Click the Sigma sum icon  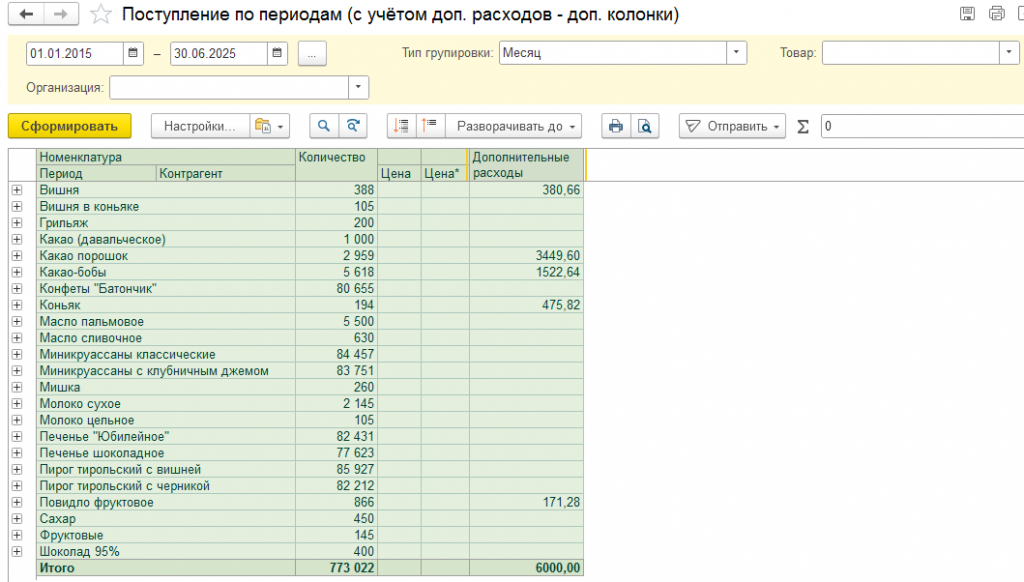coord(803,127)
